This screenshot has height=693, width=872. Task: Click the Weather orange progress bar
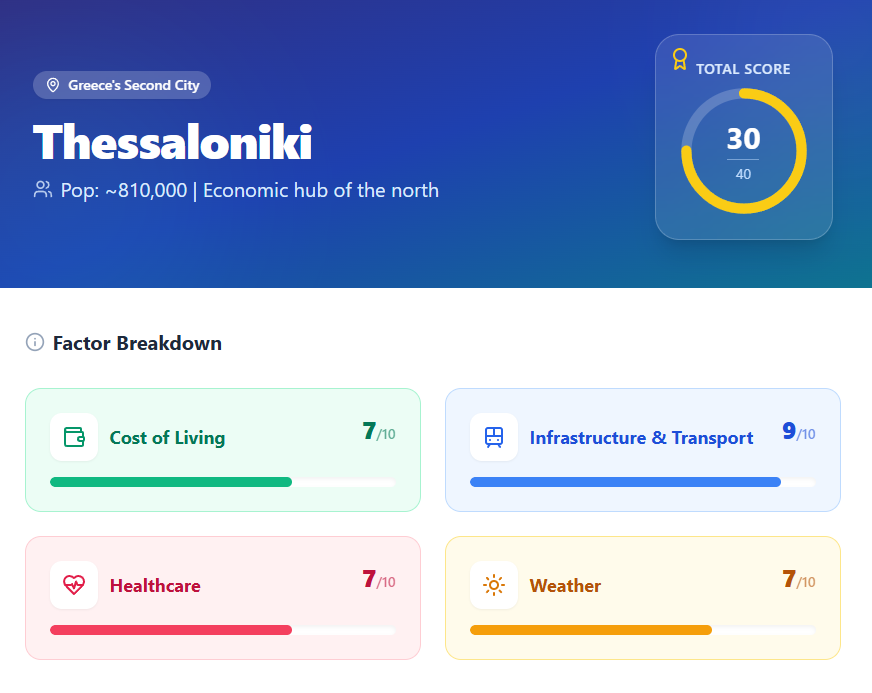642,630
